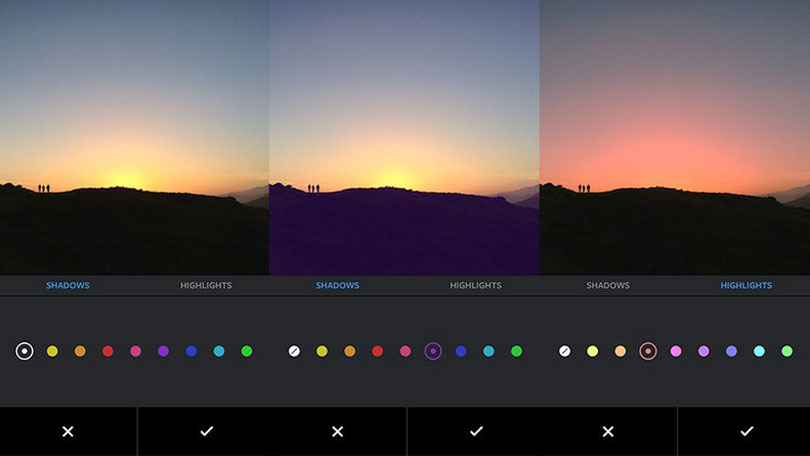
Task: Click the ringed purple swatch in the middle panel
Action: coord(433,351)
